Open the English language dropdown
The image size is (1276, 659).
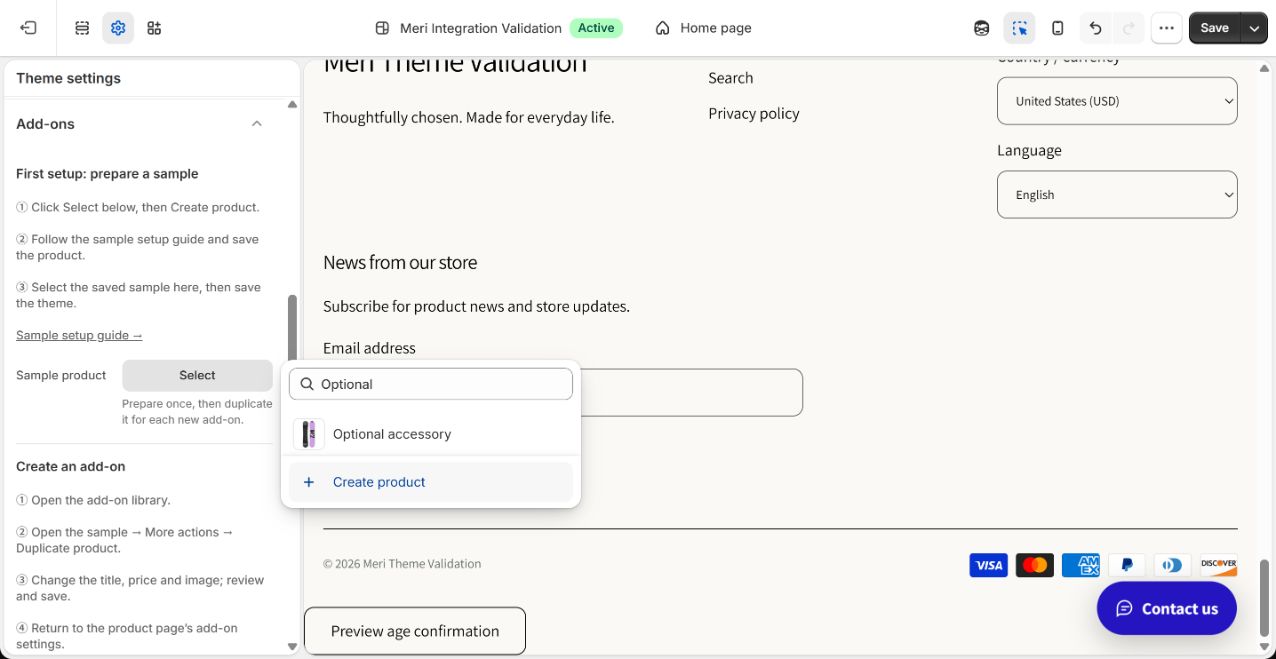[x=1117, y=195]
